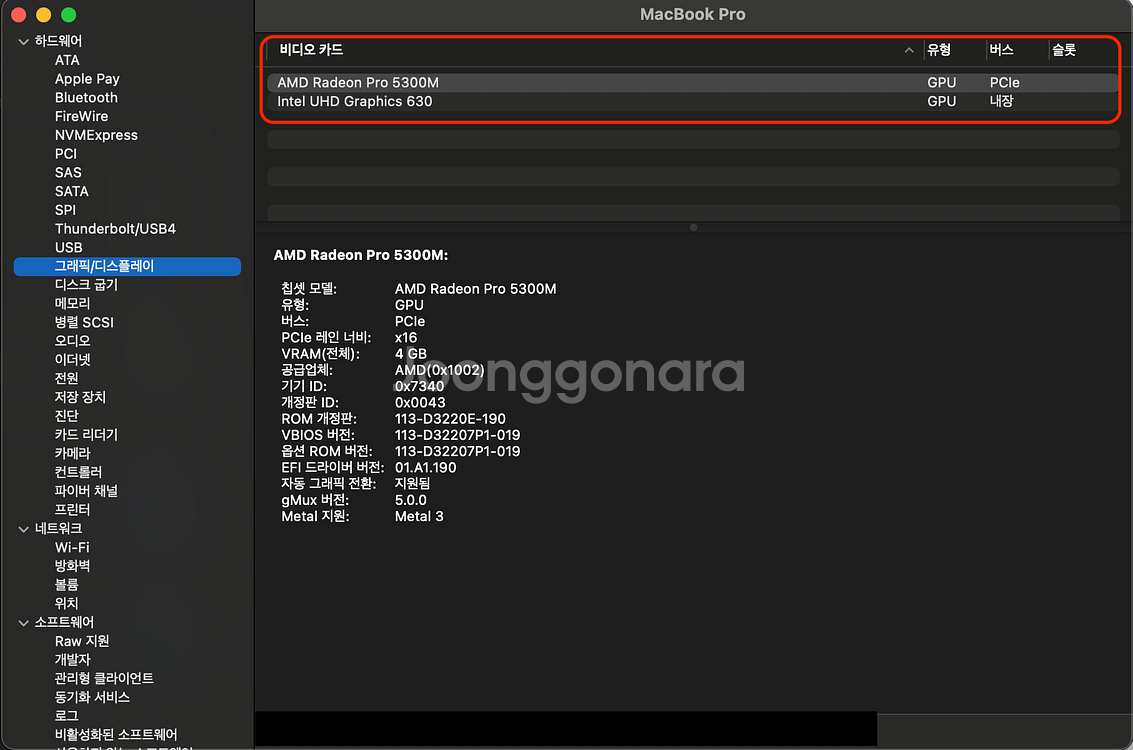Click the AMD Radeon Pro 5300M: detail heading
The height and width of the screenshot is (750, 1133).
click(361, 255)
